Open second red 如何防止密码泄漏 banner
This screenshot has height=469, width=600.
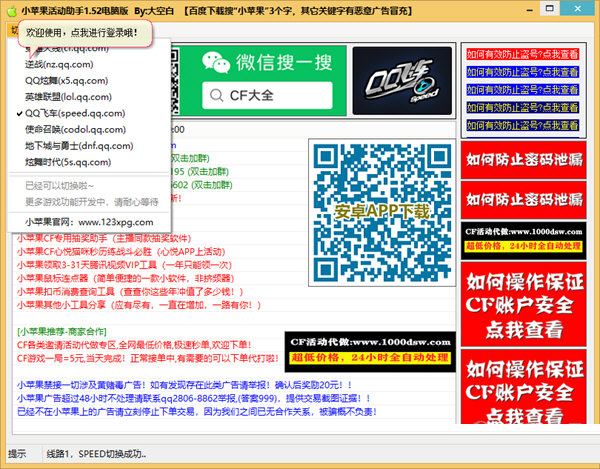point(524,200)
